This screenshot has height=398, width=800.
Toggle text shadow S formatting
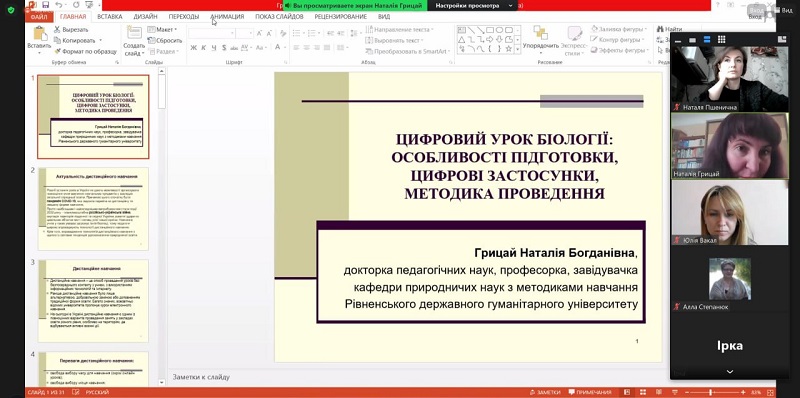(x=224, y=47)
